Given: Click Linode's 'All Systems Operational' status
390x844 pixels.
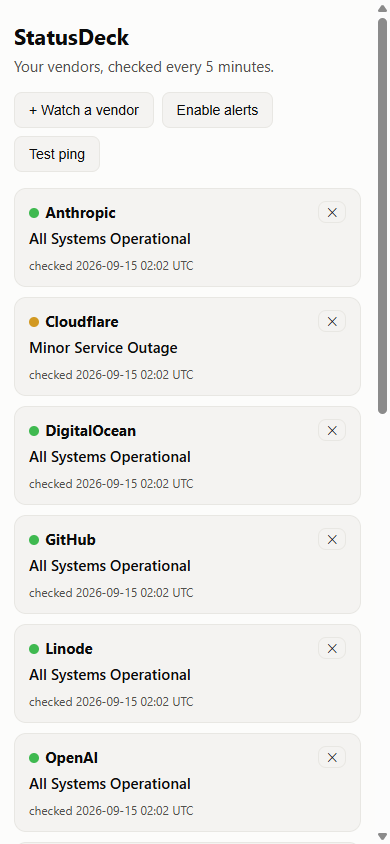Looking at the screenshot, I should coord(110,675).
